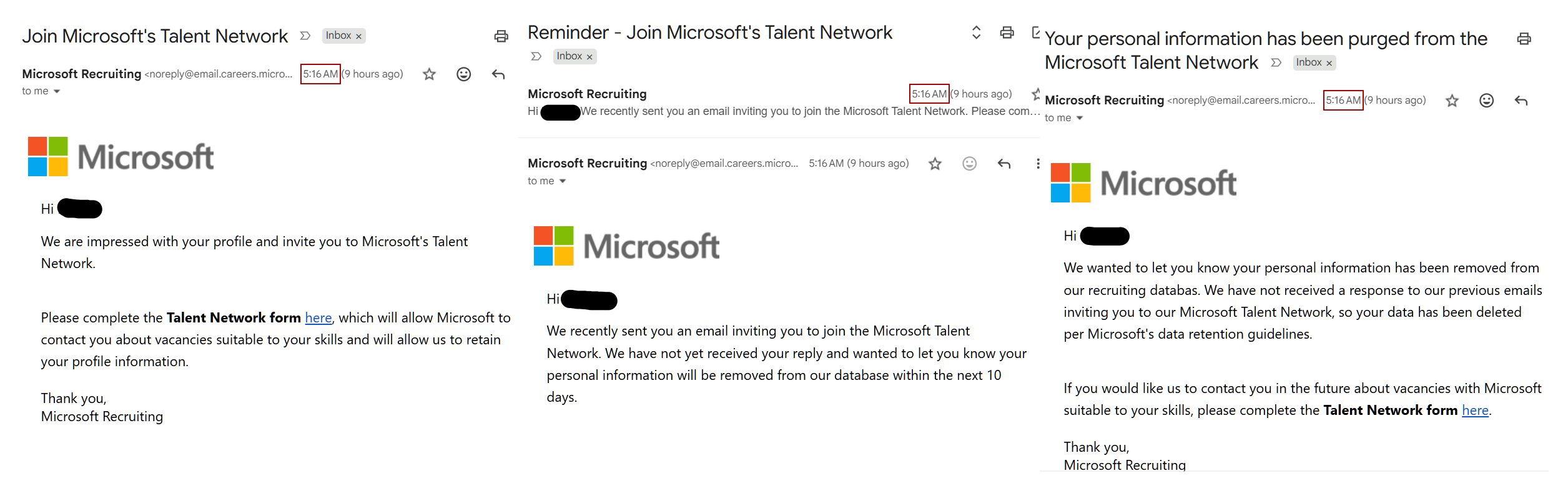
Task: Add emoji reaction to first email
Action: 463,74
